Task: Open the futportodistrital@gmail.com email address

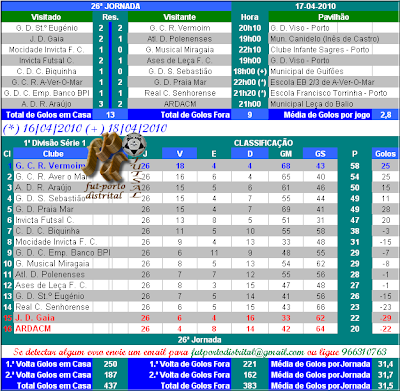Action: pos(247,352)
